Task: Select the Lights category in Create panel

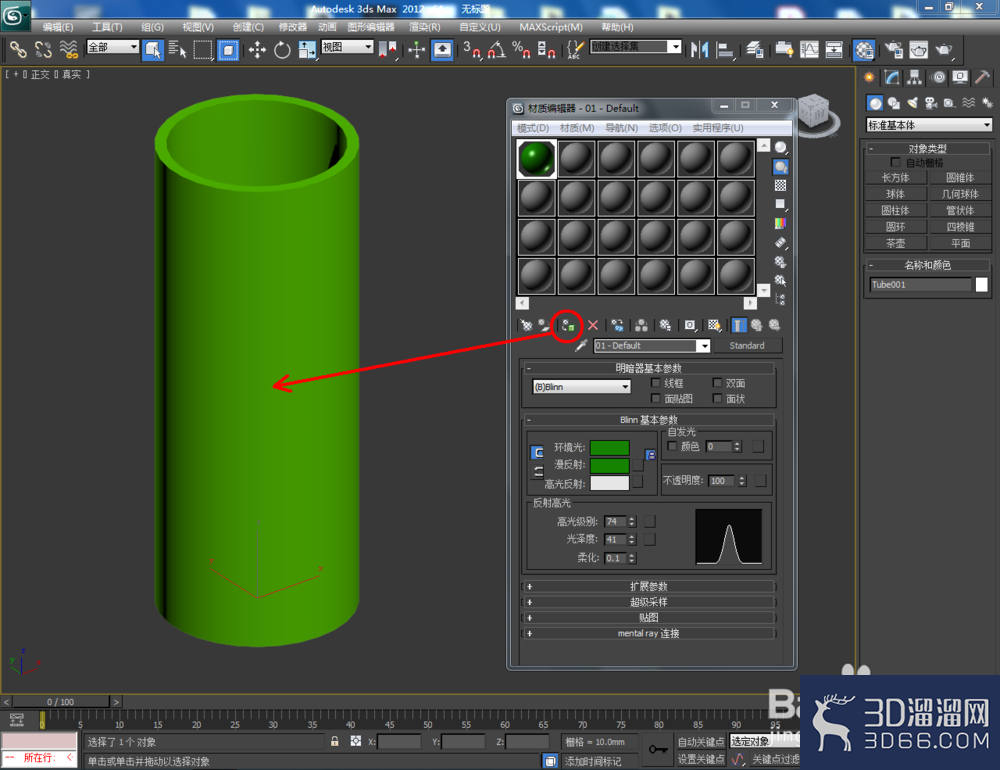Action: pos(913,103)
